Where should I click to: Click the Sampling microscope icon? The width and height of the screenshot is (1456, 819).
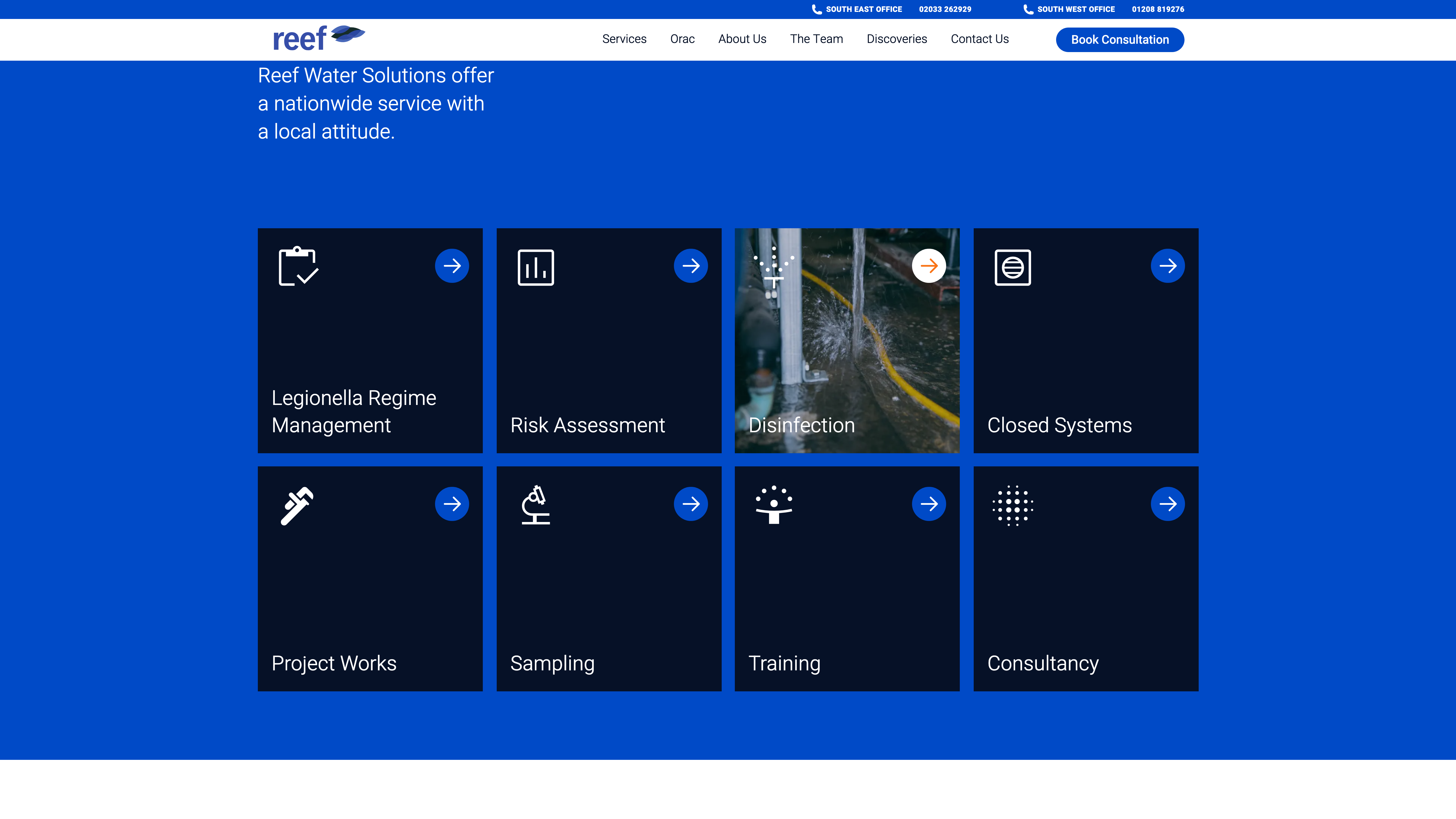point(535,505)
